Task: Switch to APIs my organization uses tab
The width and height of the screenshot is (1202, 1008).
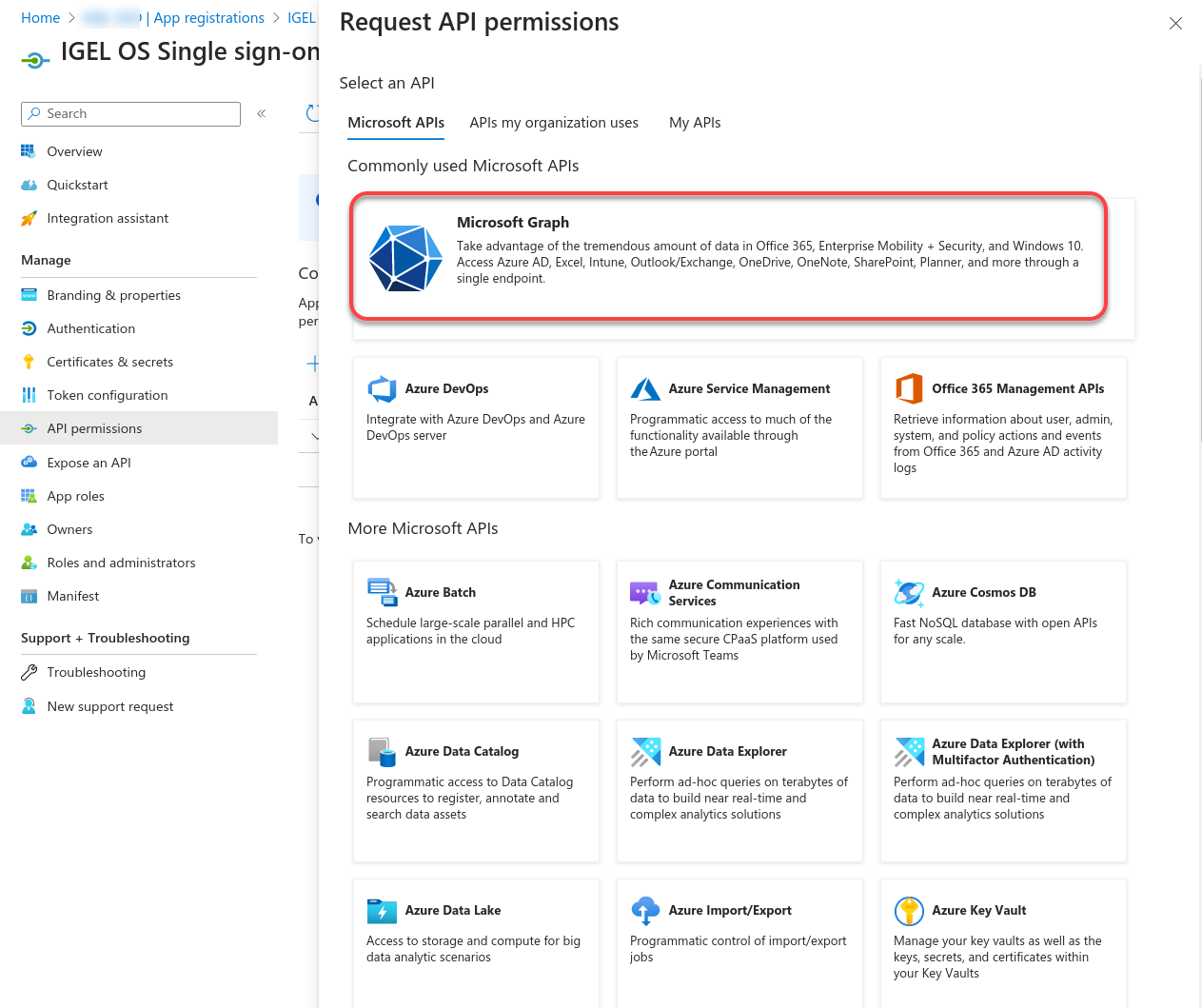Action: (x=553, y=123)
